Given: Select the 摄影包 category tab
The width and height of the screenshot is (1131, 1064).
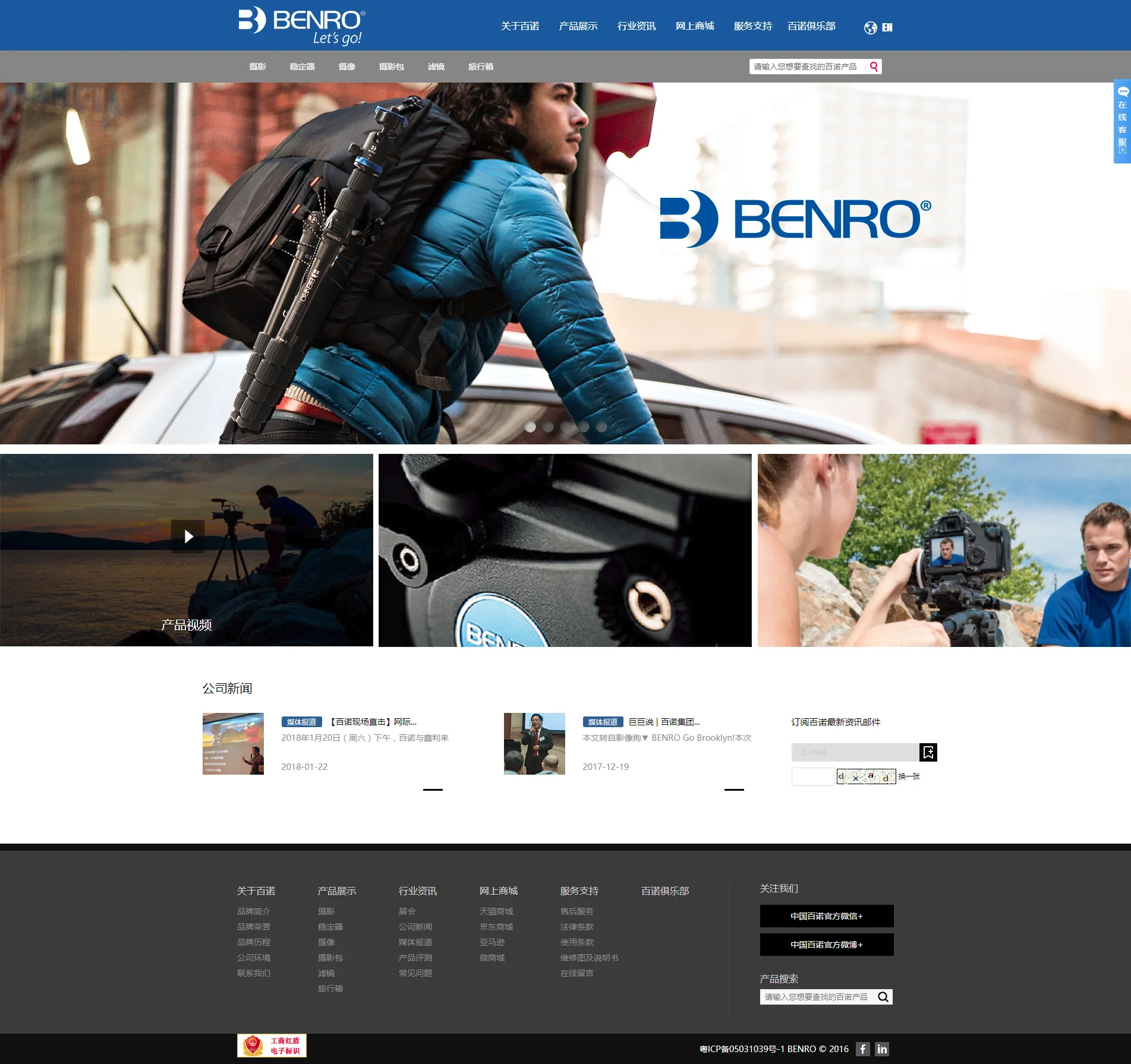Looking at the screenshot, I should (x=391, y=67).
